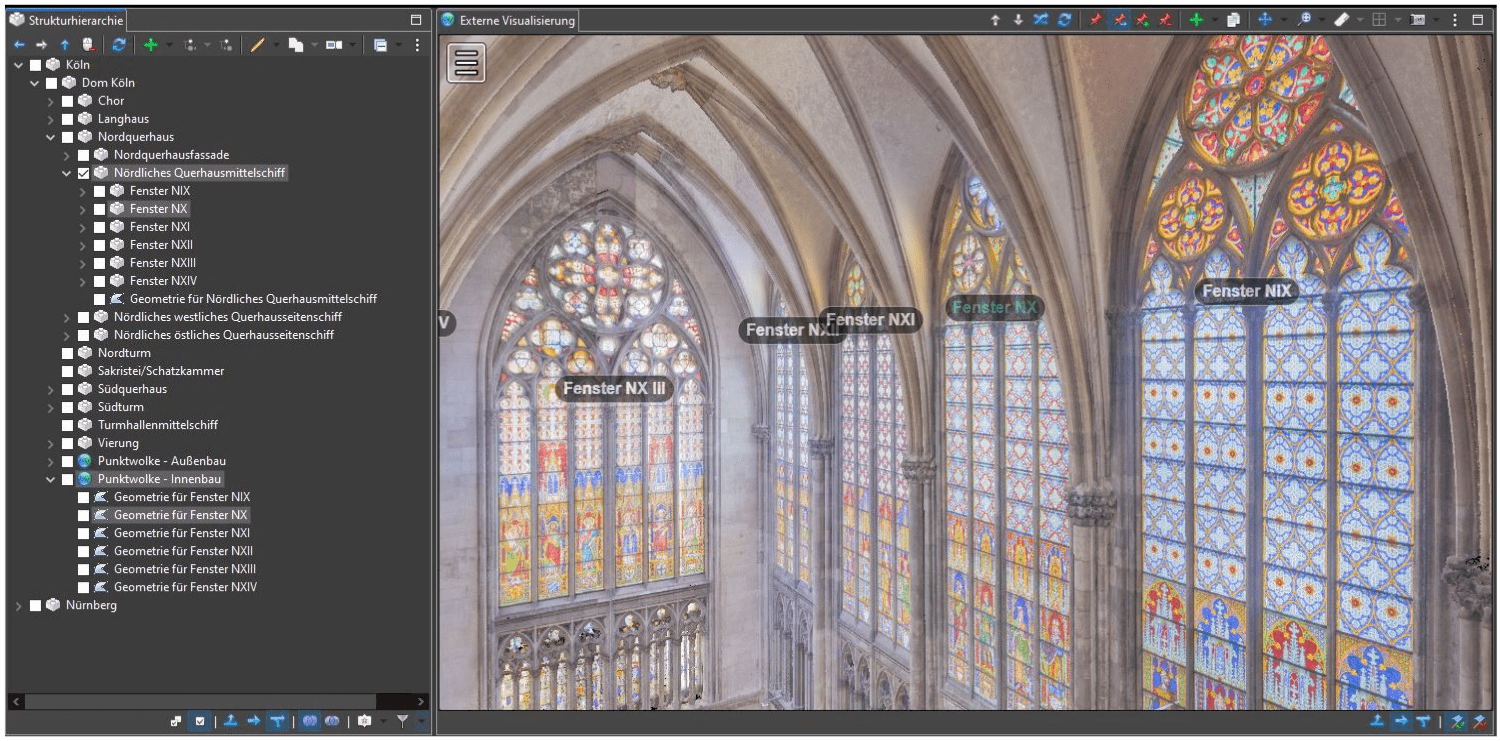The height and width of the screenshot is (741, 1500).
Task: Click the white forward arrow in Strukturhierarchie toolbar
Action: coord(41,45)
